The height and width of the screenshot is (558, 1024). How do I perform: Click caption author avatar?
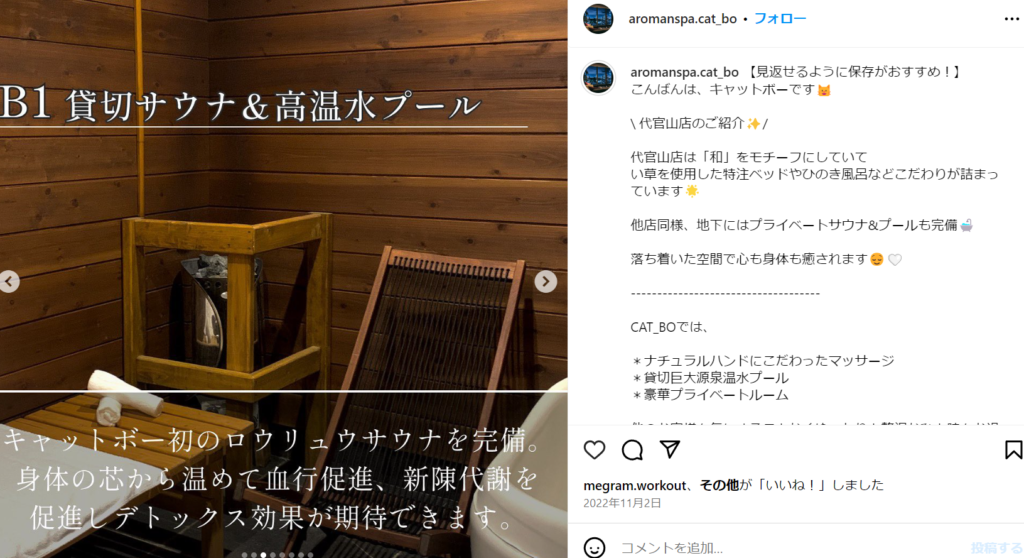tap(598, 78)
